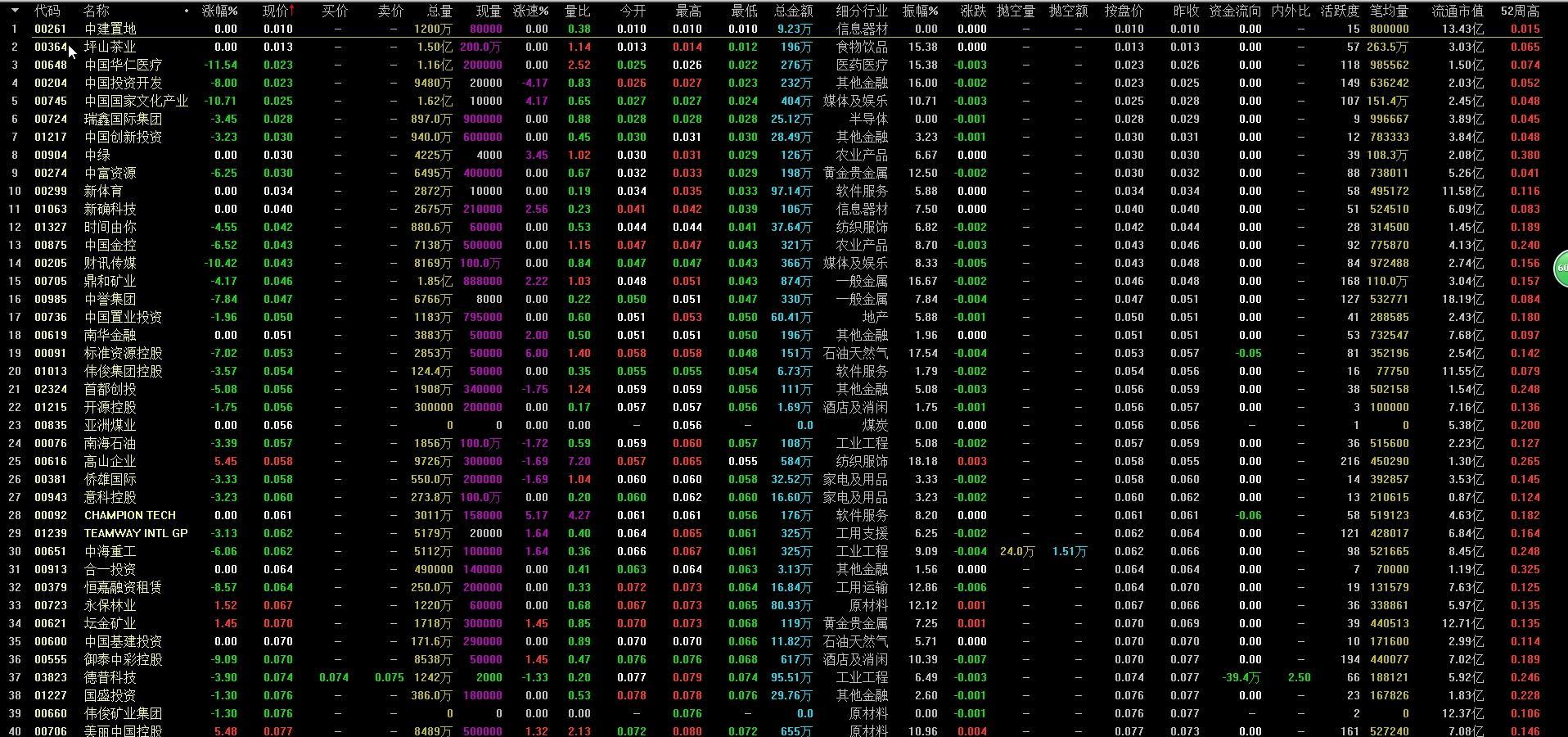This screenshot has width=1568, height=737.
Task: Sort by the 最低 column header
Action: click(x=744, y=11)
